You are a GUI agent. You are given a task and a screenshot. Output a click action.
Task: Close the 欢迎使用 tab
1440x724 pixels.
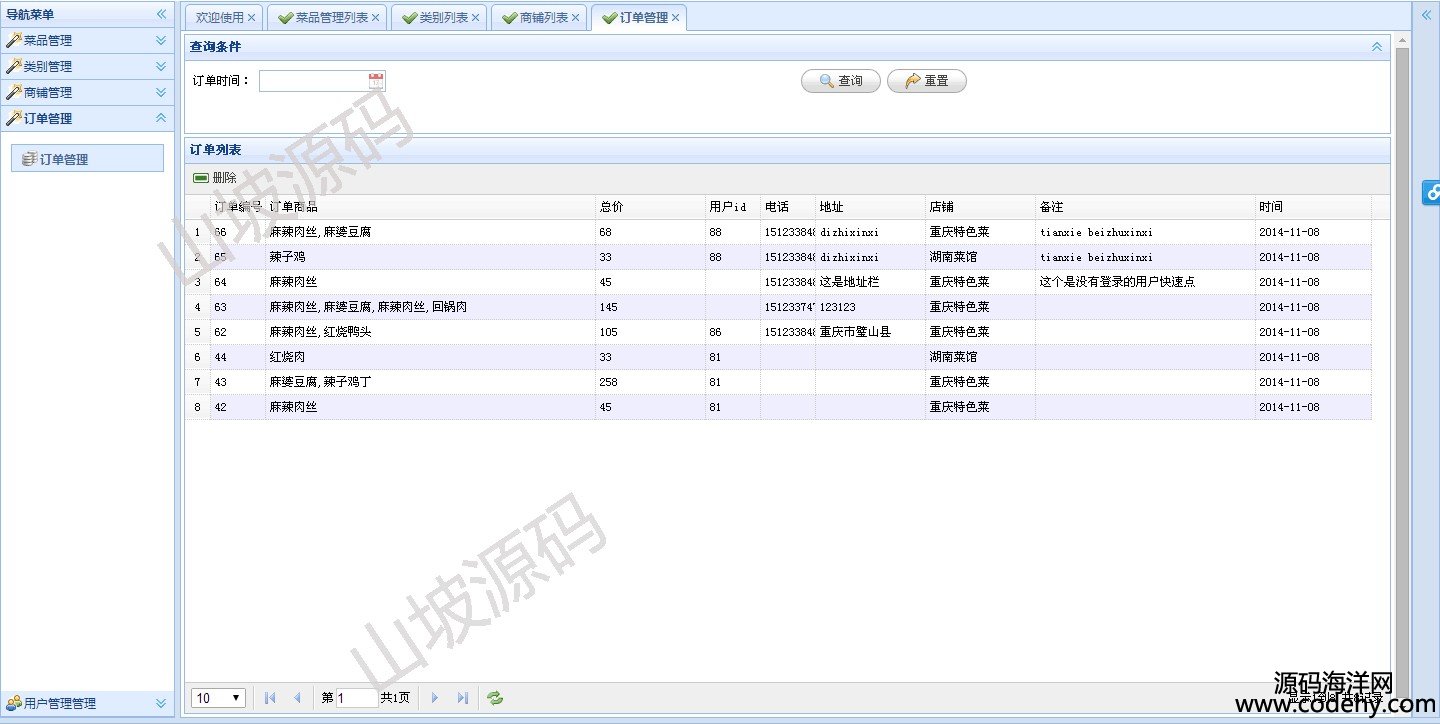(251, 18)
